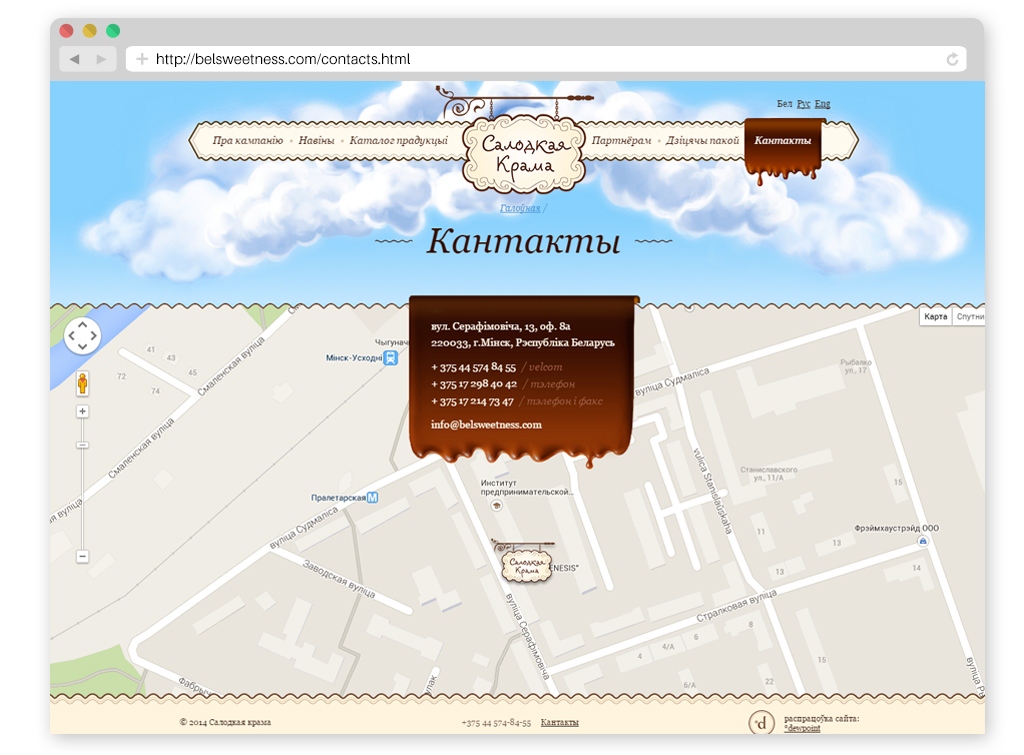The height and width of the screenshot is (755, 1024).
Task: Click the dewpoint developer logo icon
Action: (761, 722)
